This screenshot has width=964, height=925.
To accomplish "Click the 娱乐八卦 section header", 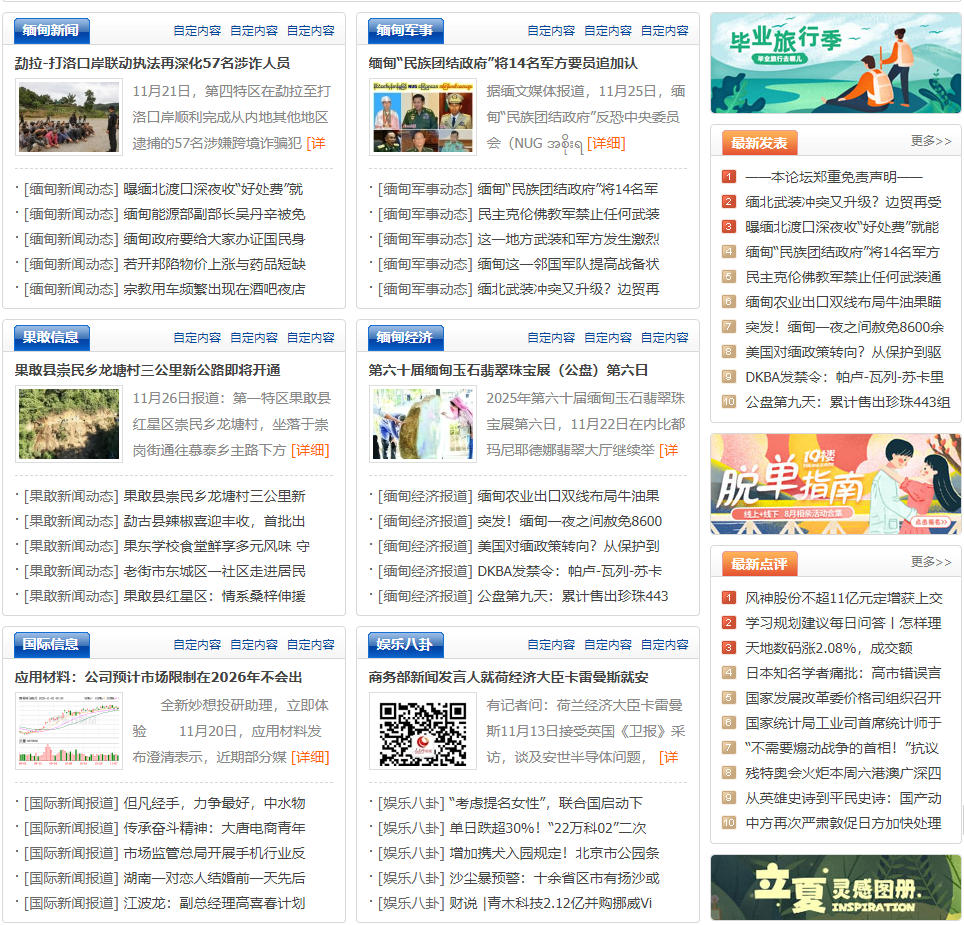I will coord(405,644).
